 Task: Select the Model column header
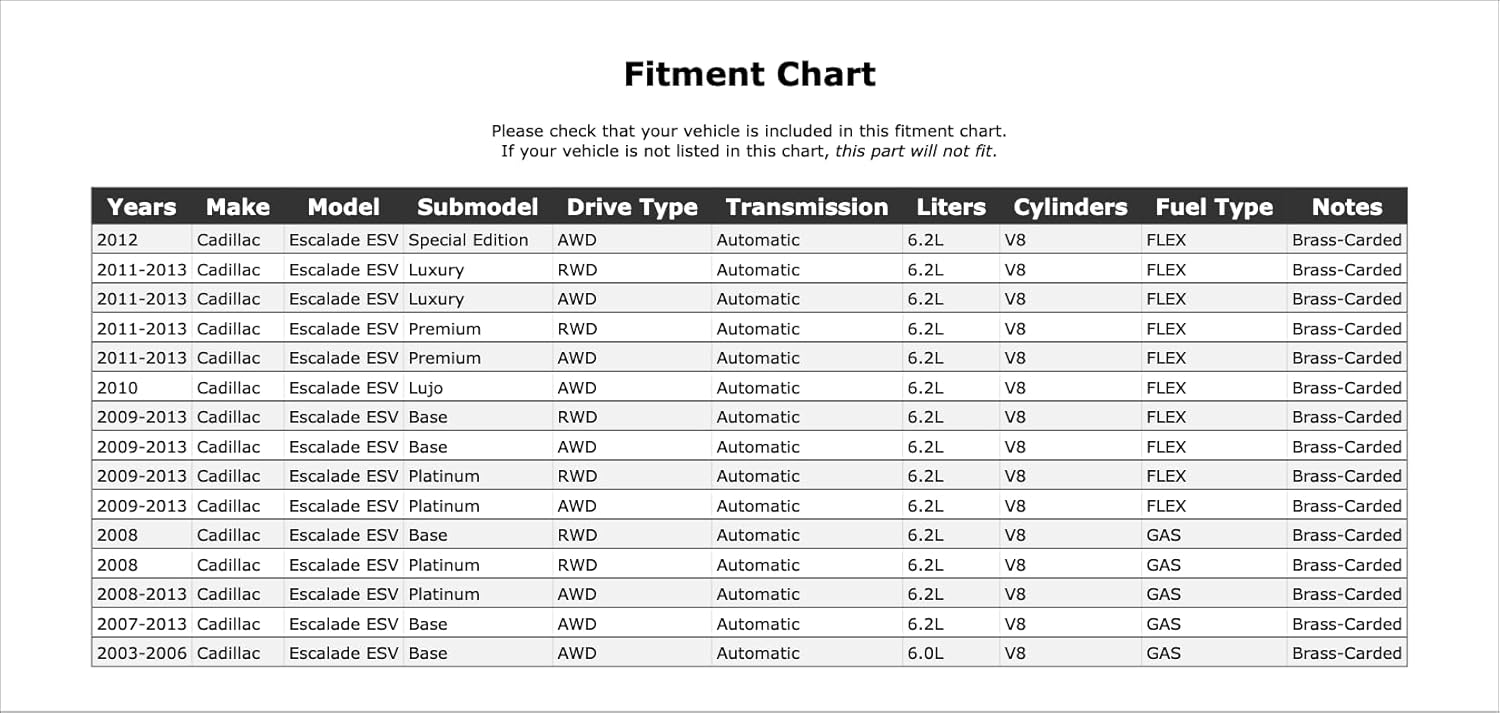point(344,207)
